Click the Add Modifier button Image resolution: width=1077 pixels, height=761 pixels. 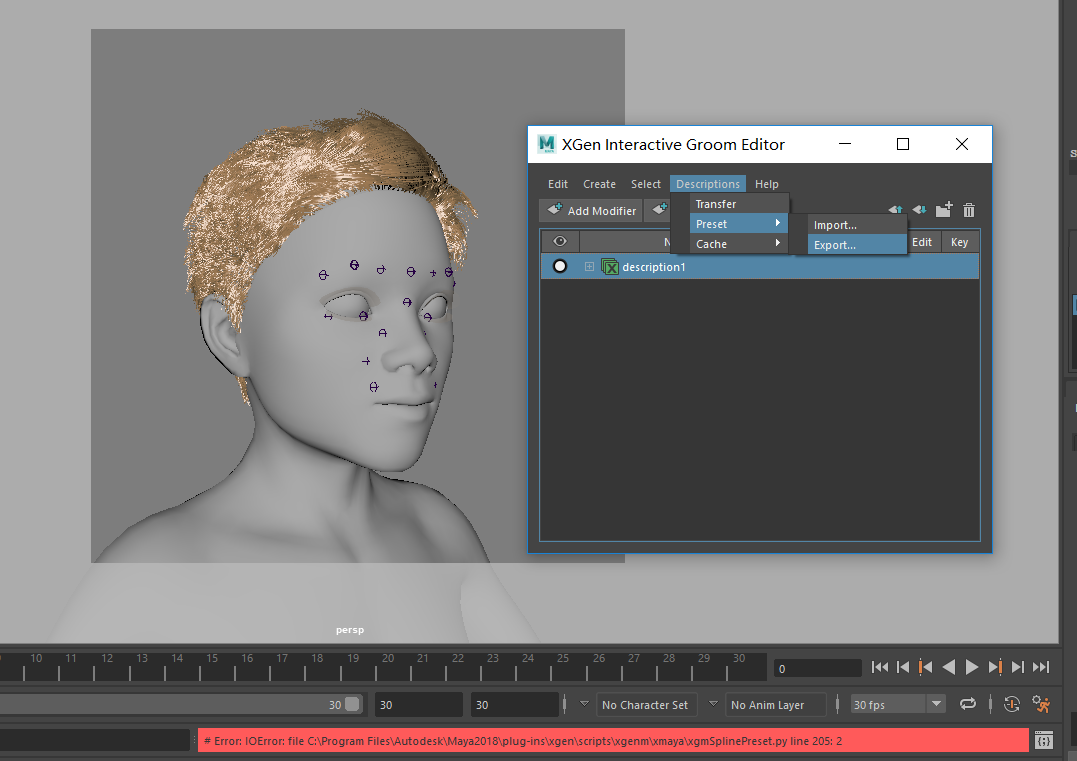point(591,211)
